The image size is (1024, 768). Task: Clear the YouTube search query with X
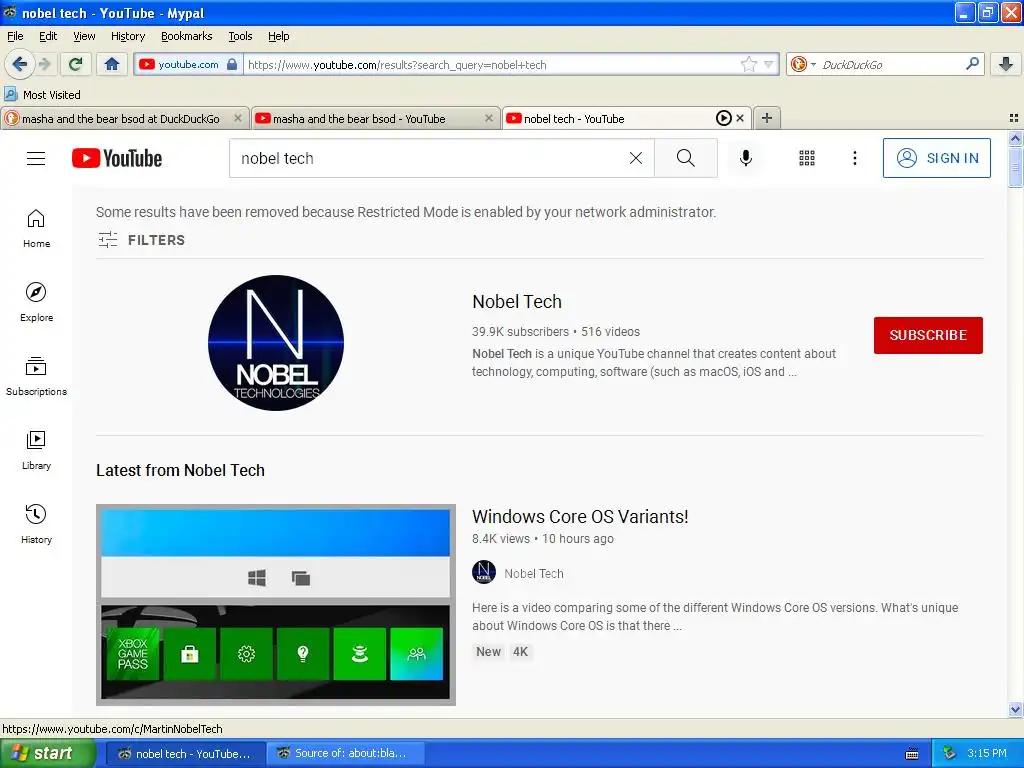coord(635,158)
